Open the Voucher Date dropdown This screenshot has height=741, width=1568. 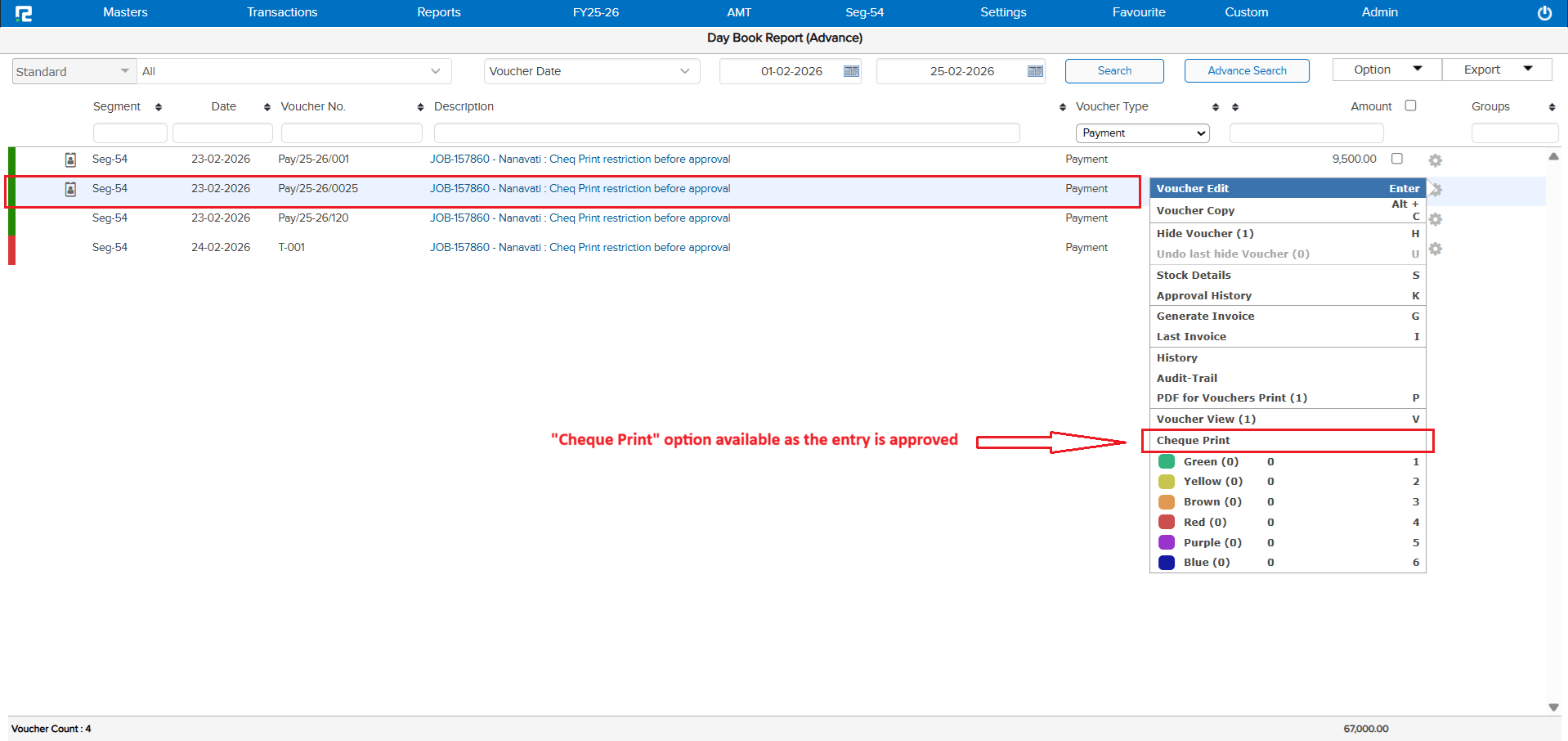pyautogui.click(x=591, y=71)
